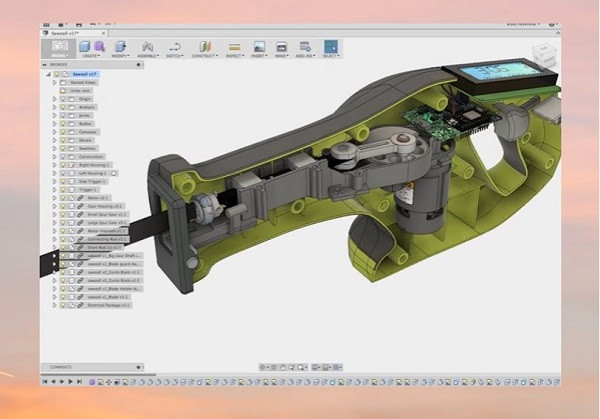Click the Orbit navigation tool icon
The image size is (600, 419).
262,367
